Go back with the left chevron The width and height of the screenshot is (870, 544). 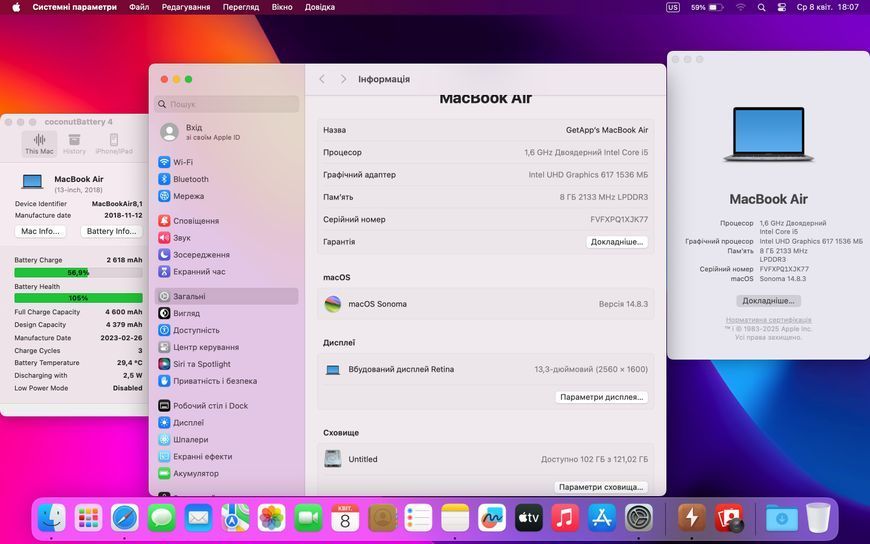coord(322,79)
